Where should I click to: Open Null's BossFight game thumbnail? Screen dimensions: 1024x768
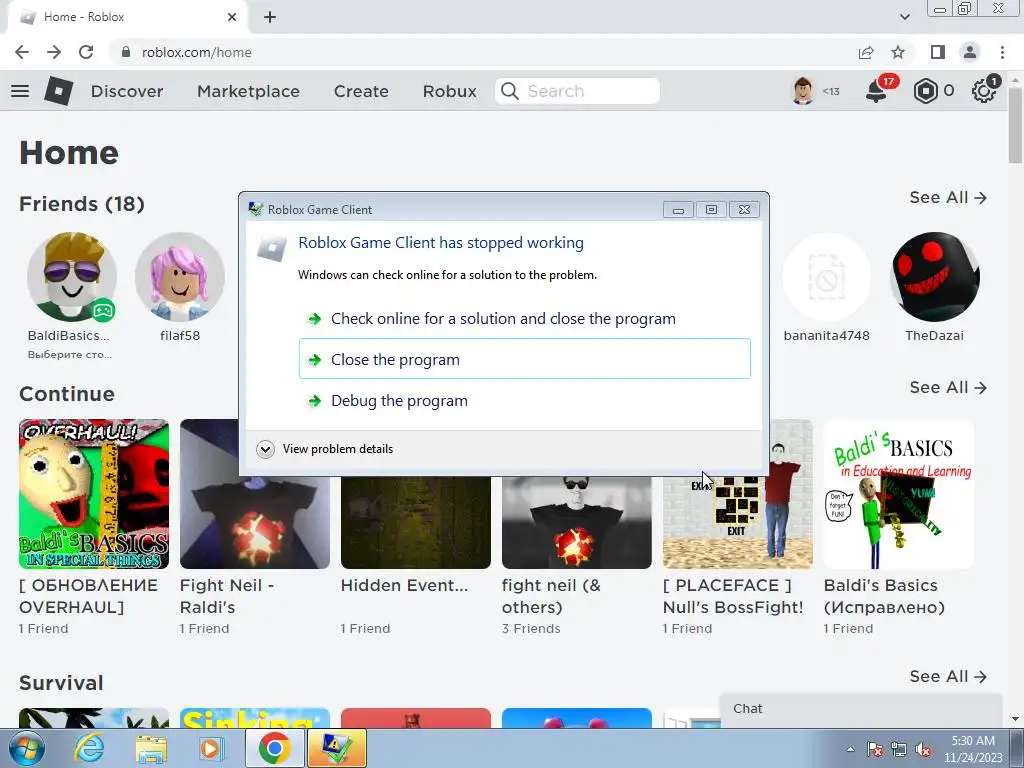pyautogui.click(x=737, y=522)
